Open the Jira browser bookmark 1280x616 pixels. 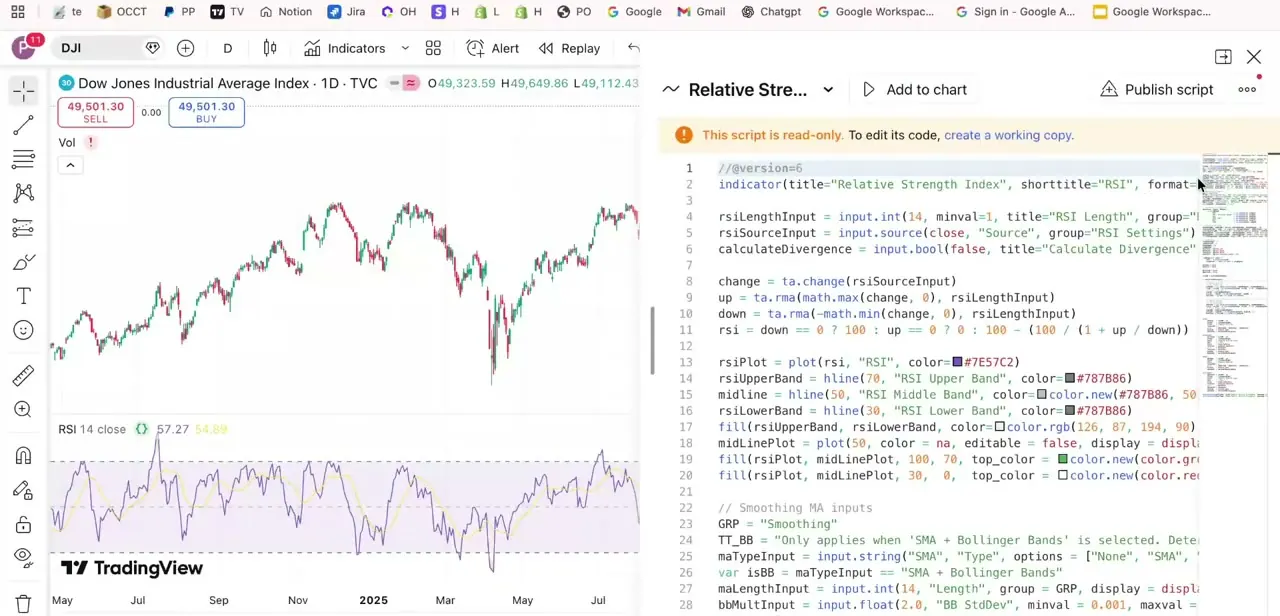346,12
